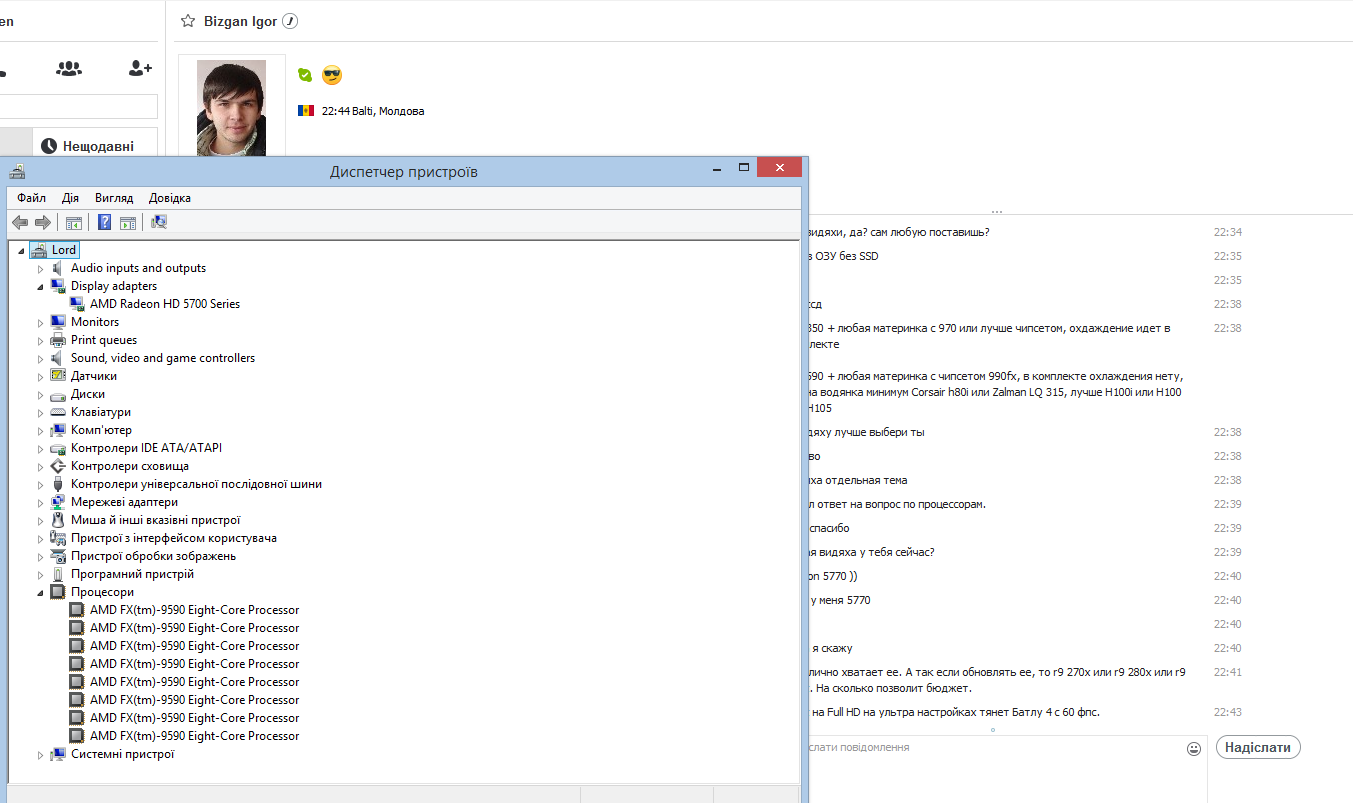Click the Back arrow in Device Manager toolbar

pyautogui.click(x=20, y=222)
